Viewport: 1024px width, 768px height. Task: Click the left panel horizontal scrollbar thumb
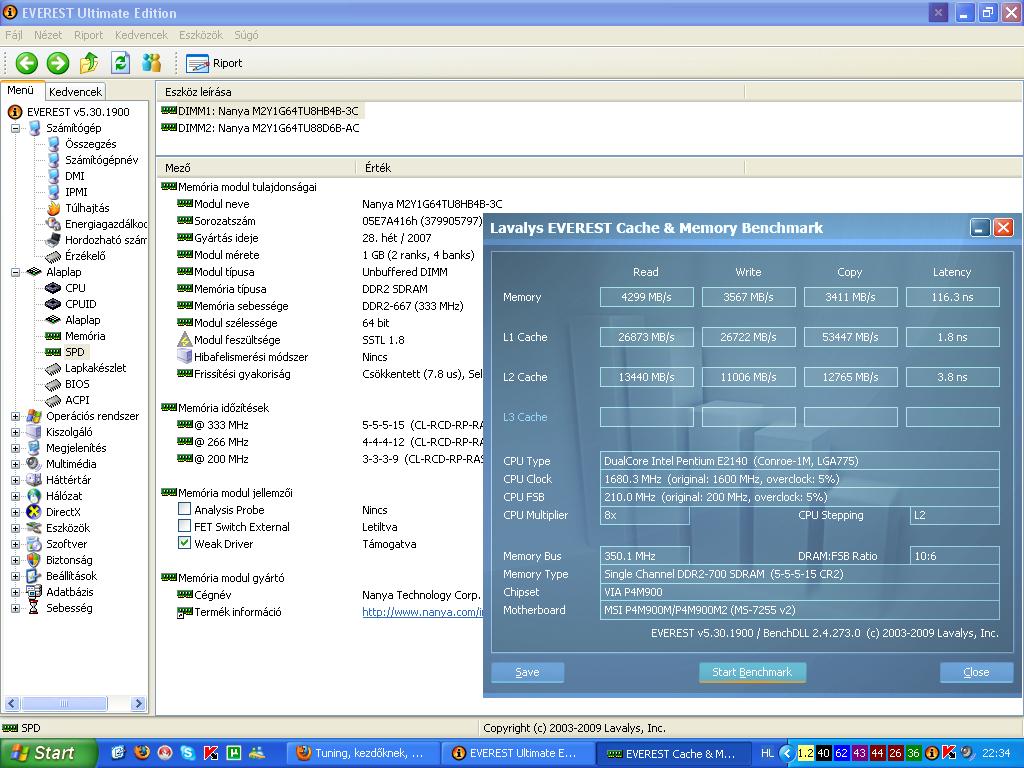64,703
